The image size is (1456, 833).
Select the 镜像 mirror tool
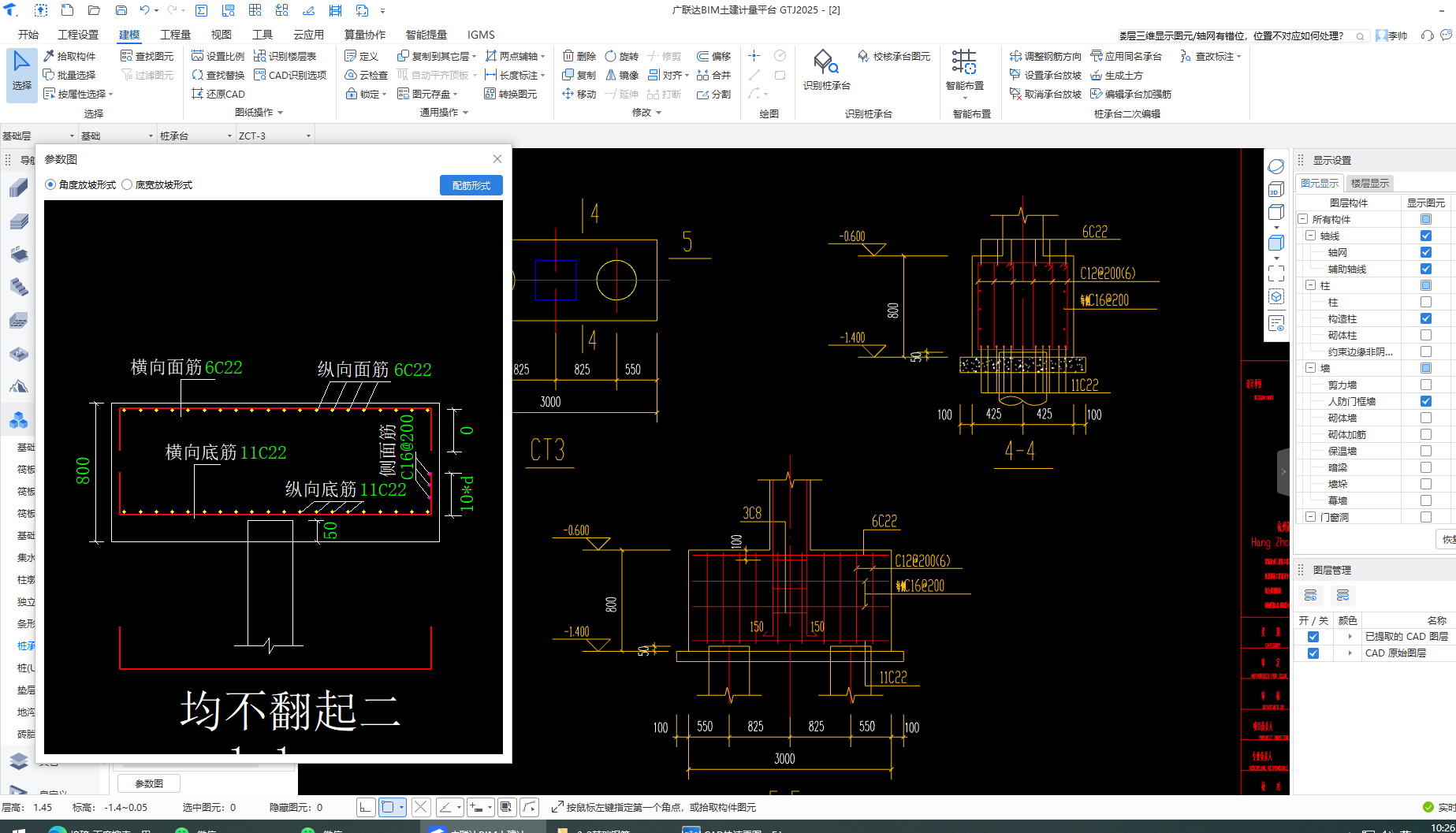[x=622, y=75]
